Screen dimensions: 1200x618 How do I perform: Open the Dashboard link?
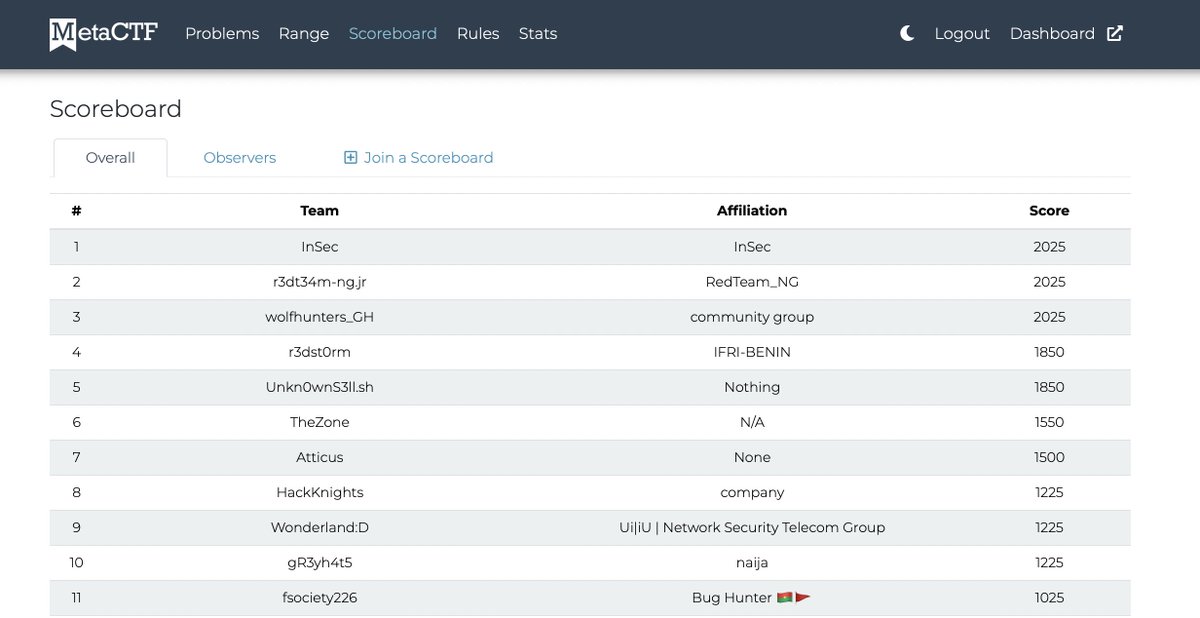click(x=1053, y=33)
